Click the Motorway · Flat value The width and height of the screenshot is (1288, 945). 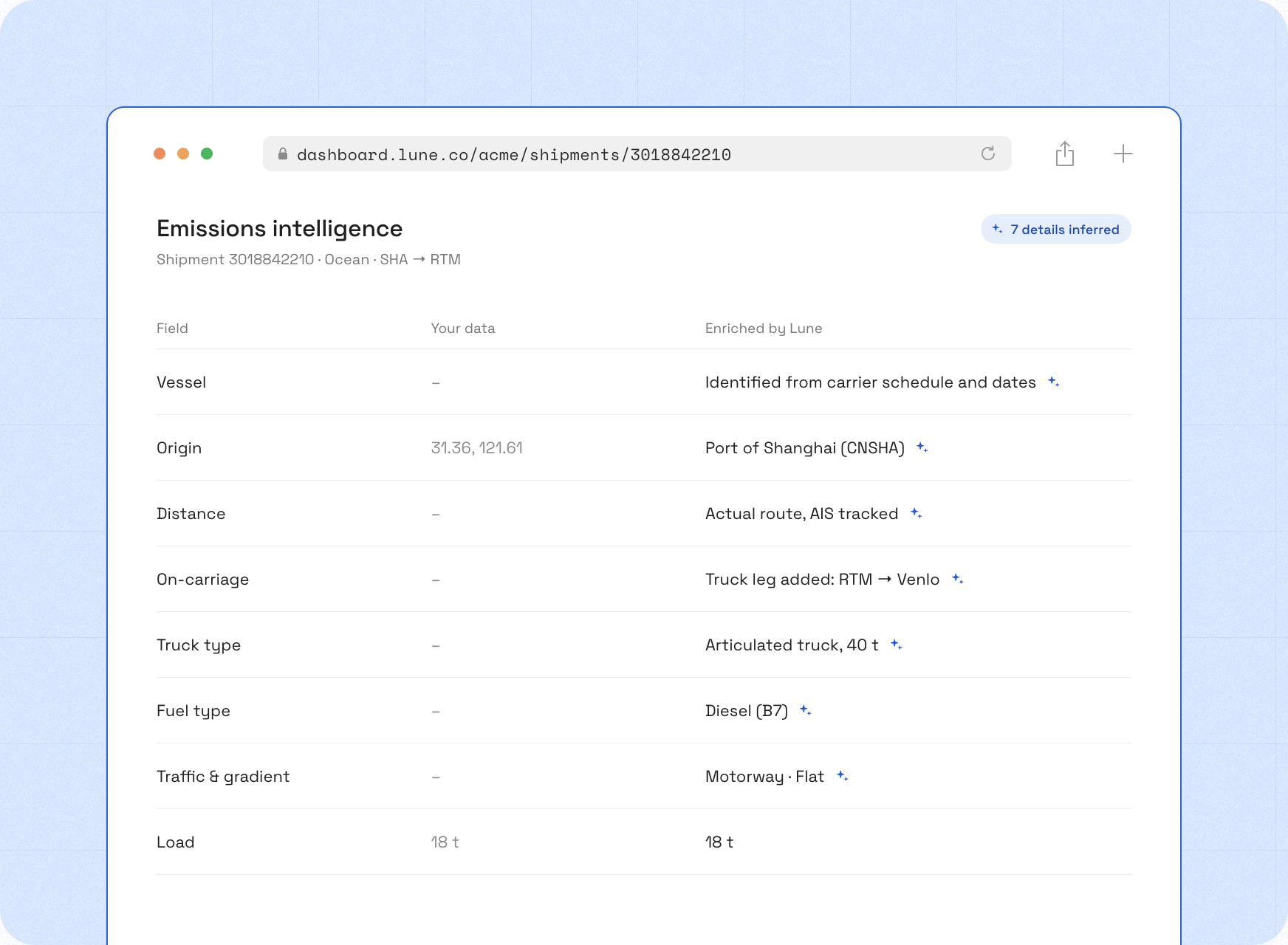pyautogui.click(x=764, y=776)
